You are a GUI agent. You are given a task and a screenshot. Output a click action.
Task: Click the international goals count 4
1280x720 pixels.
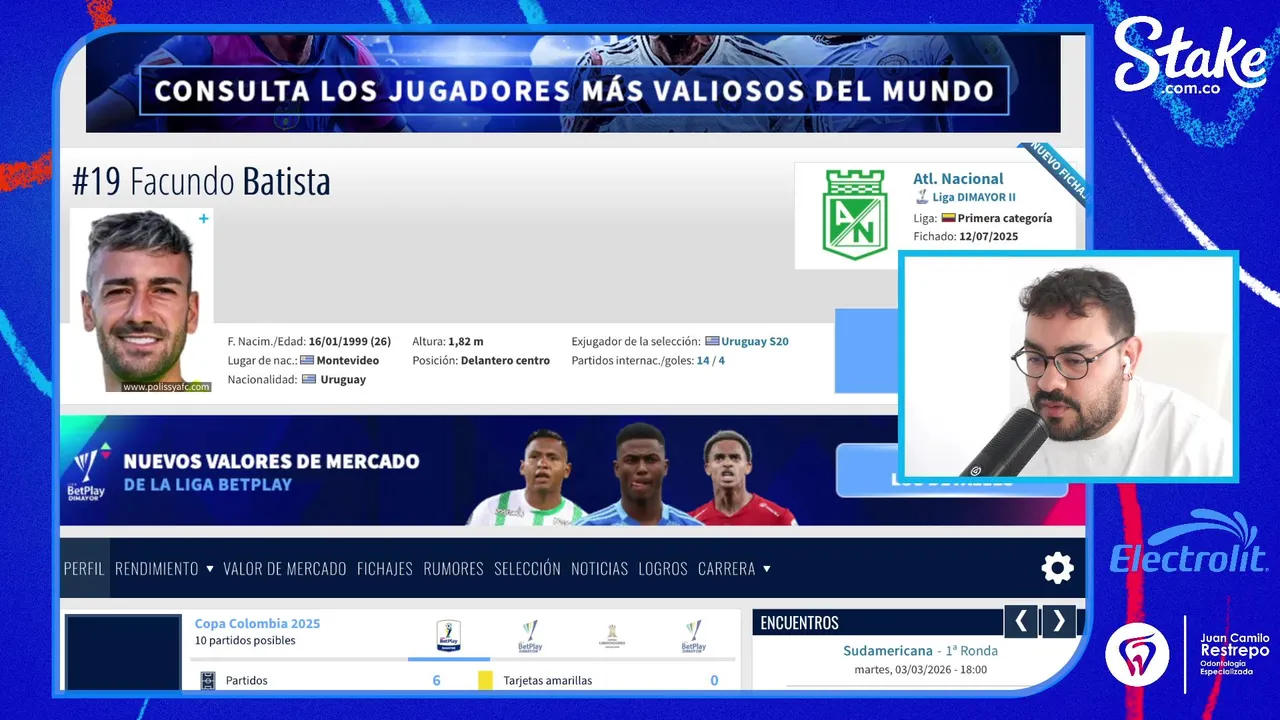click(721, 360)
